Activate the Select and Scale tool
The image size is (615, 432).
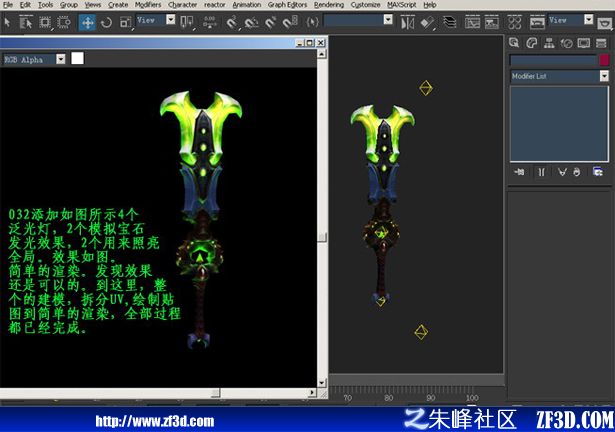[x=126, y=22]
